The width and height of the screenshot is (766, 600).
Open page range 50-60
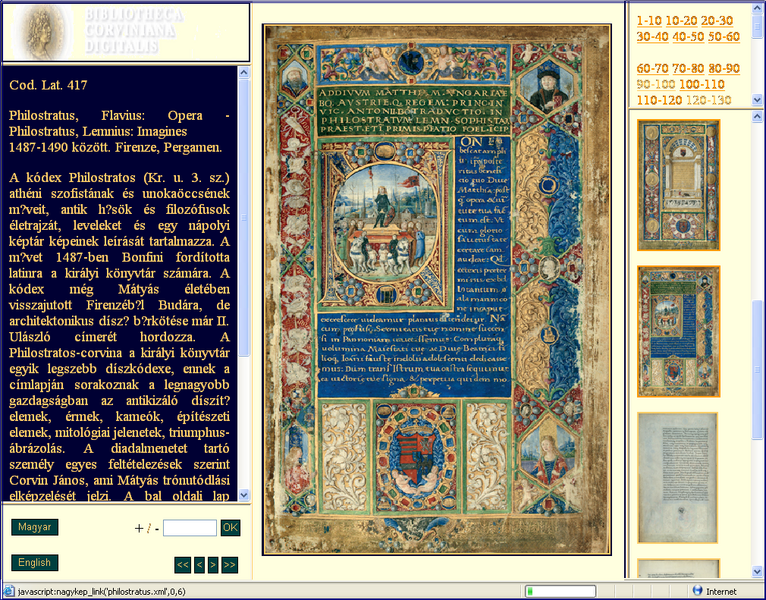tap(724, 37)
